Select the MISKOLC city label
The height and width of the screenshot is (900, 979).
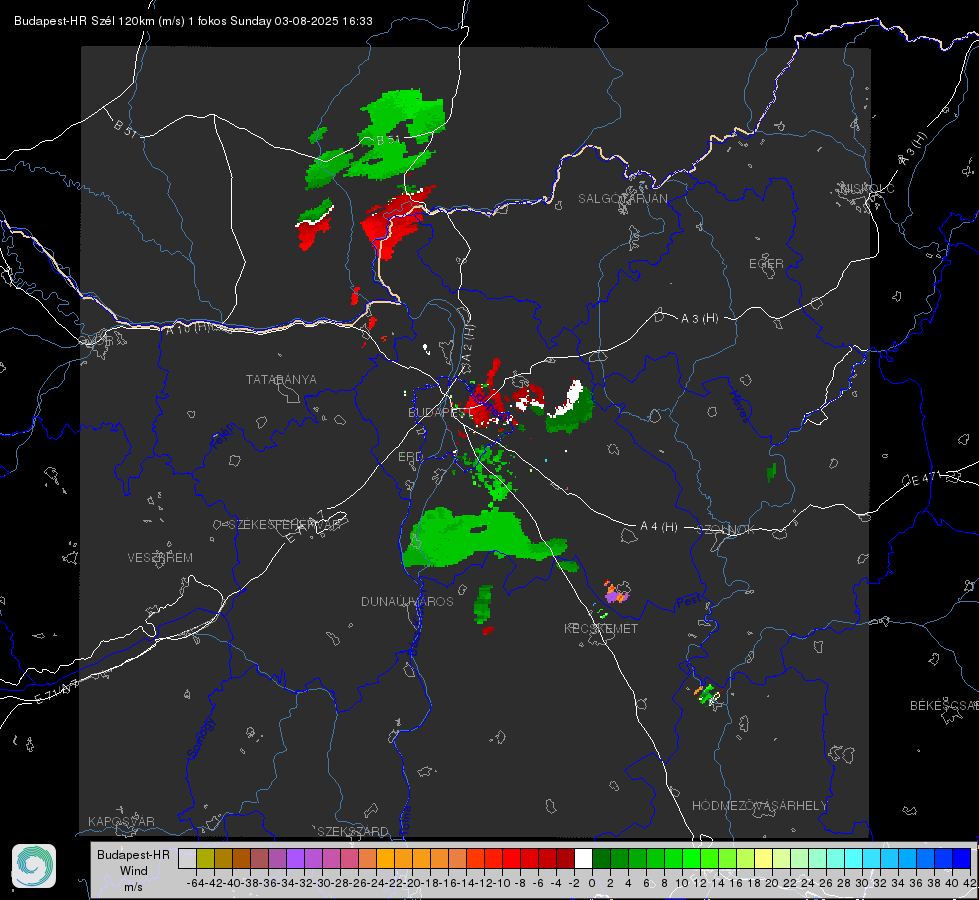pyautogui.click(x=867, y=188)
